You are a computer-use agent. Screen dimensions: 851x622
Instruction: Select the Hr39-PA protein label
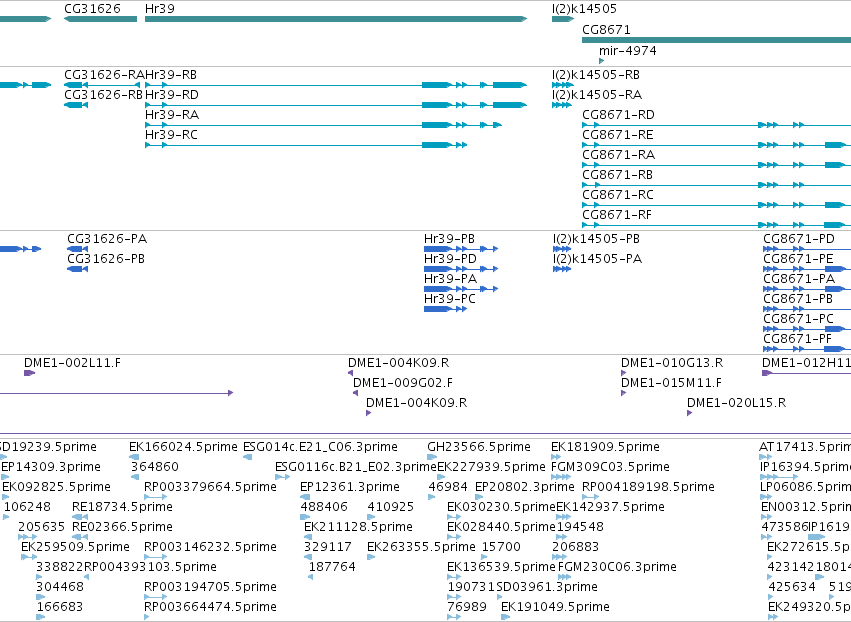(450, 279)
